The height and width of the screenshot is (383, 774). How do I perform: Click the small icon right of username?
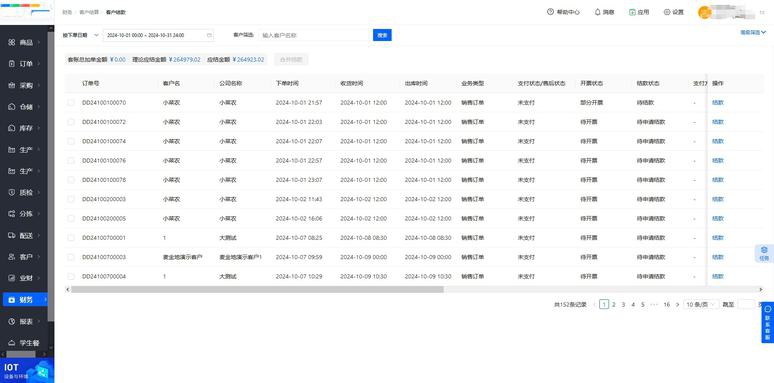click(763, 12)
